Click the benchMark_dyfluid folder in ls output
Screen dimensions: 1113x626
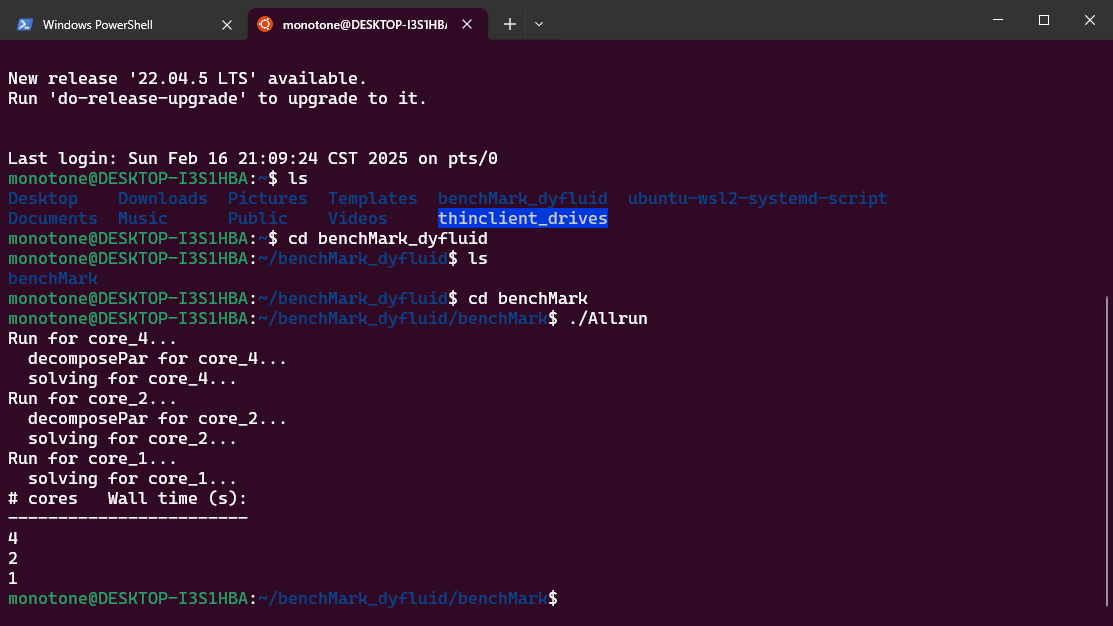coord(522,198)
